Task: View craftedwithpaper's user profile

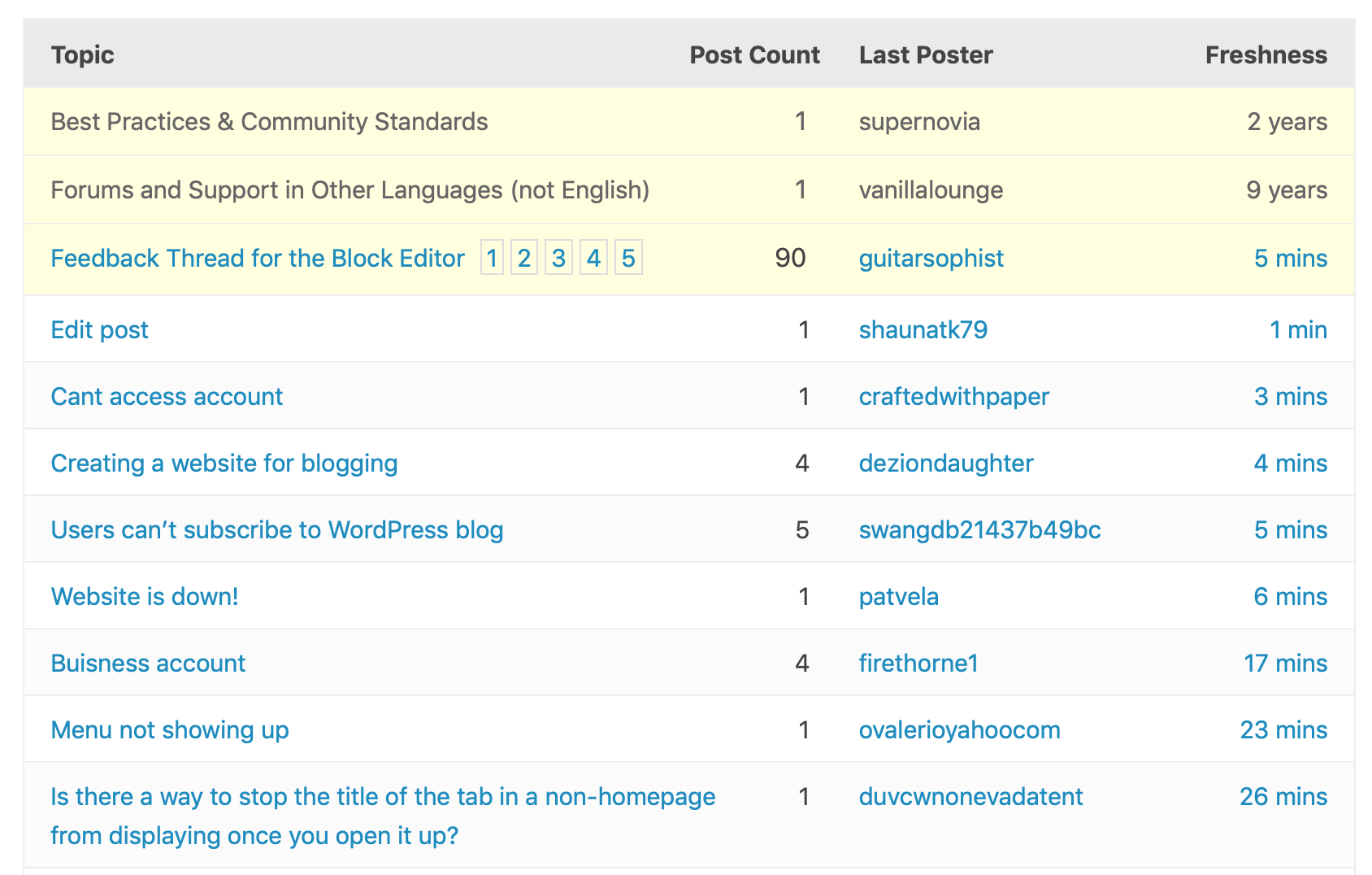Action: coord(953,396)
